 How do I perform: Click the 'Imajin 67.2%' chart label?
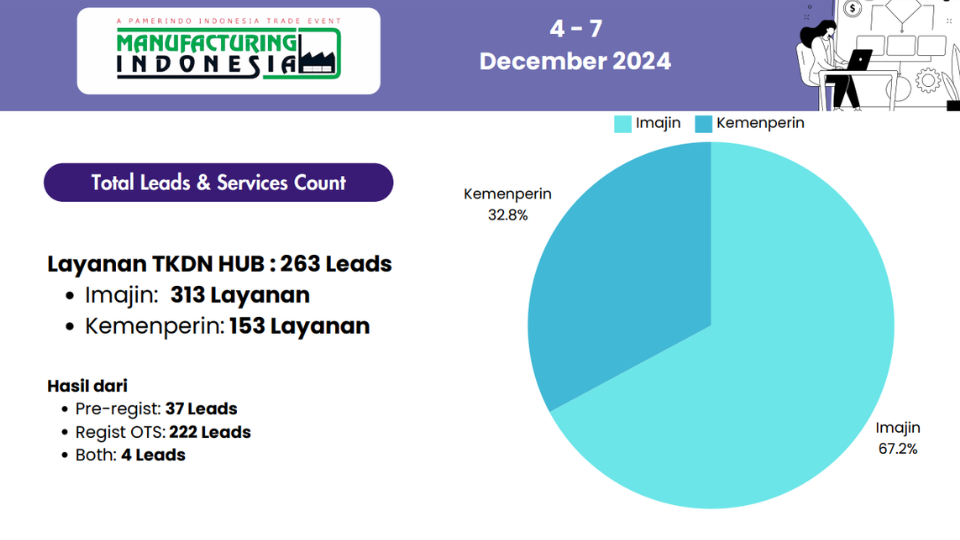898,438
